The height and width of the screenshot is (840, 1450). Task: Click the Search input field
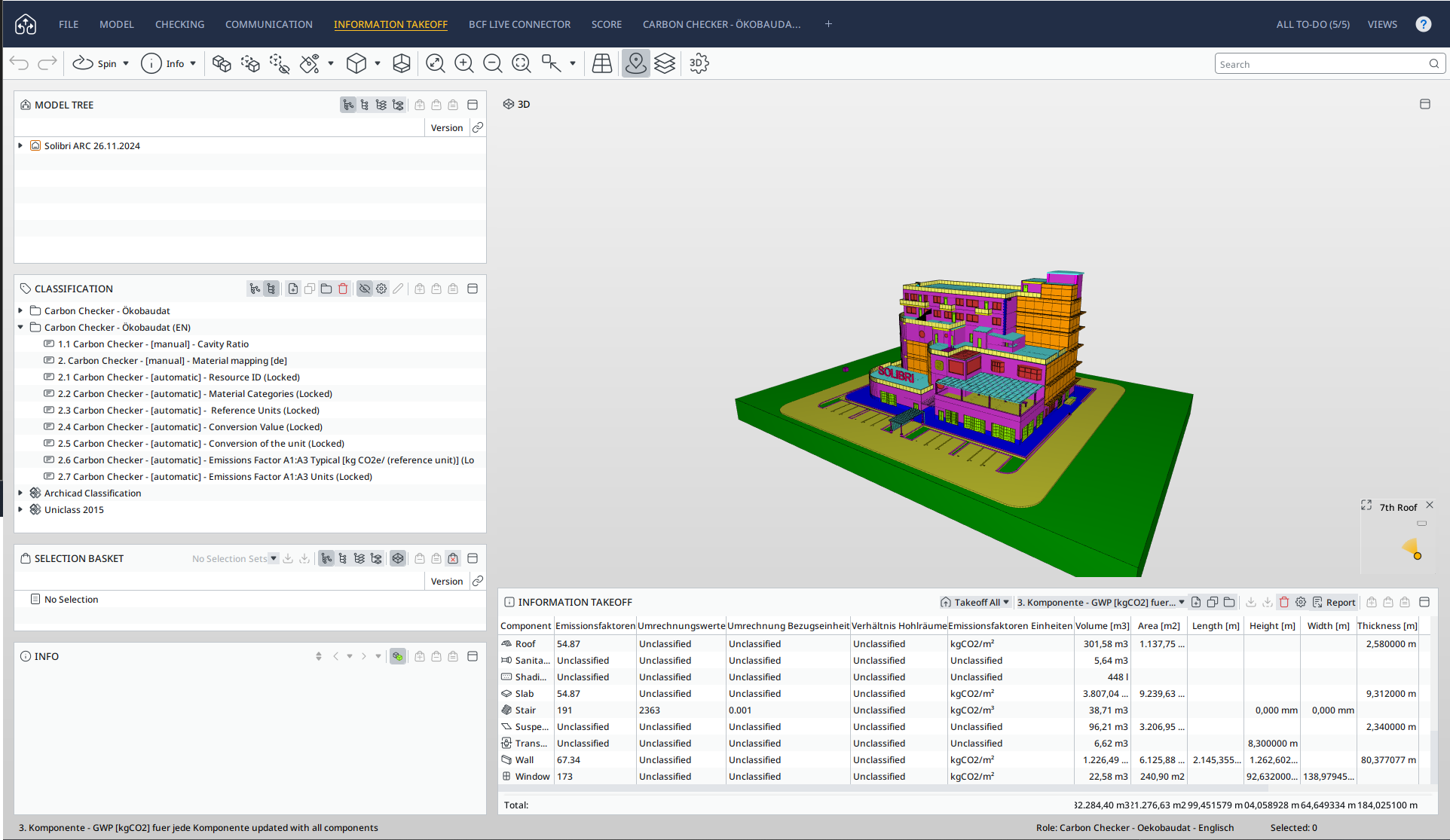(1319, 64)
